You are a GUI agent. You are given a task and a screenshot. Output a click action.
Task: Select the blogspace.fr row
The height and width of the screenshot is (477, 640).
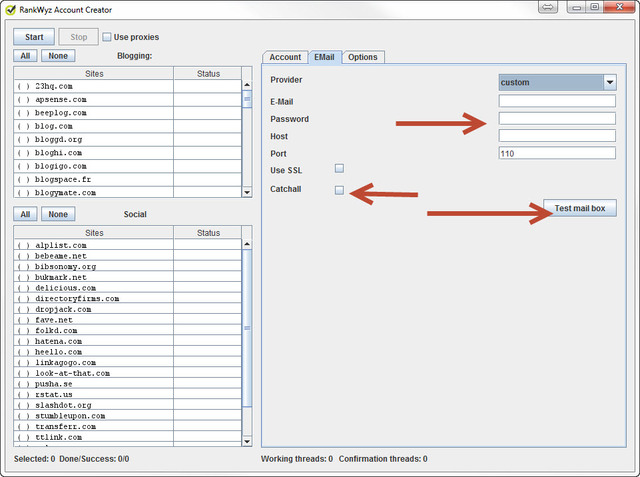[128, 180]
